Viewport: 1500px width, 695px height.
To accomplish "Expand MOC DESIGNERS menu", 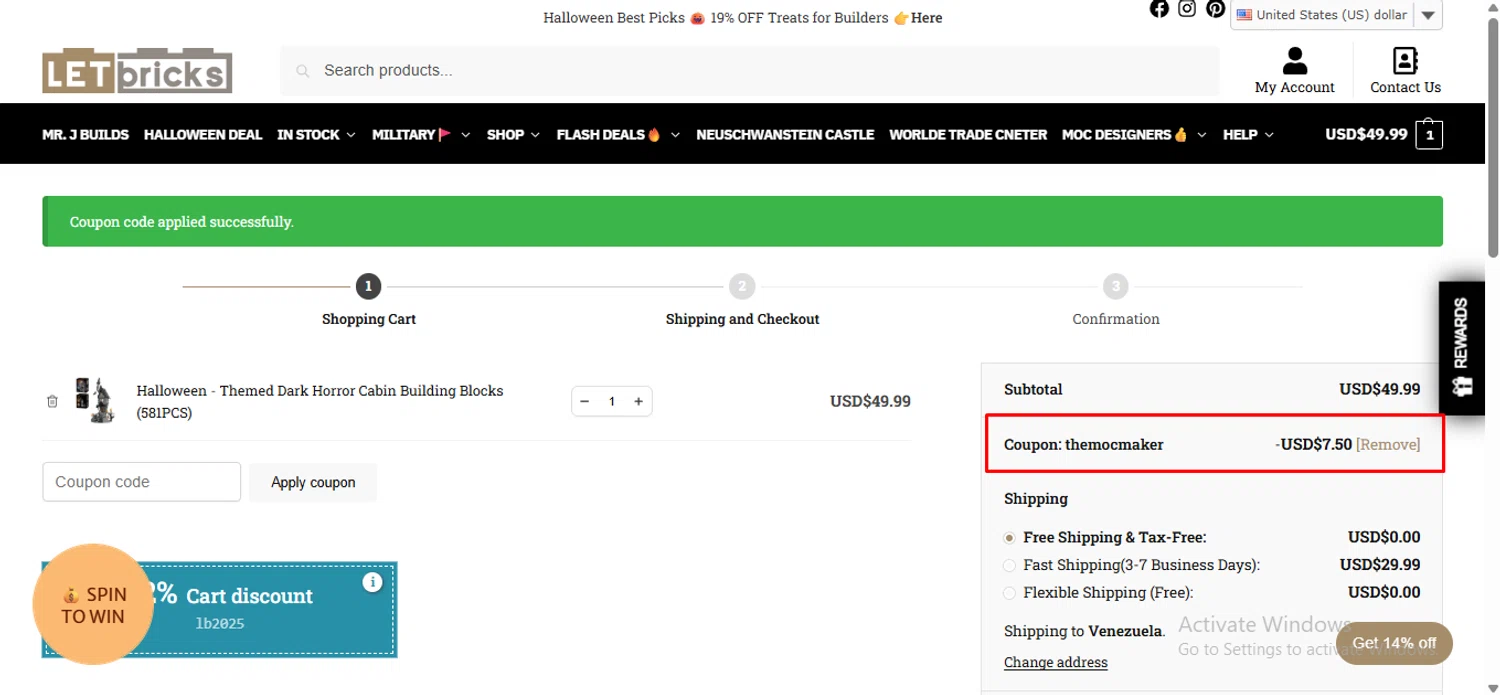I will (1134, 134).
